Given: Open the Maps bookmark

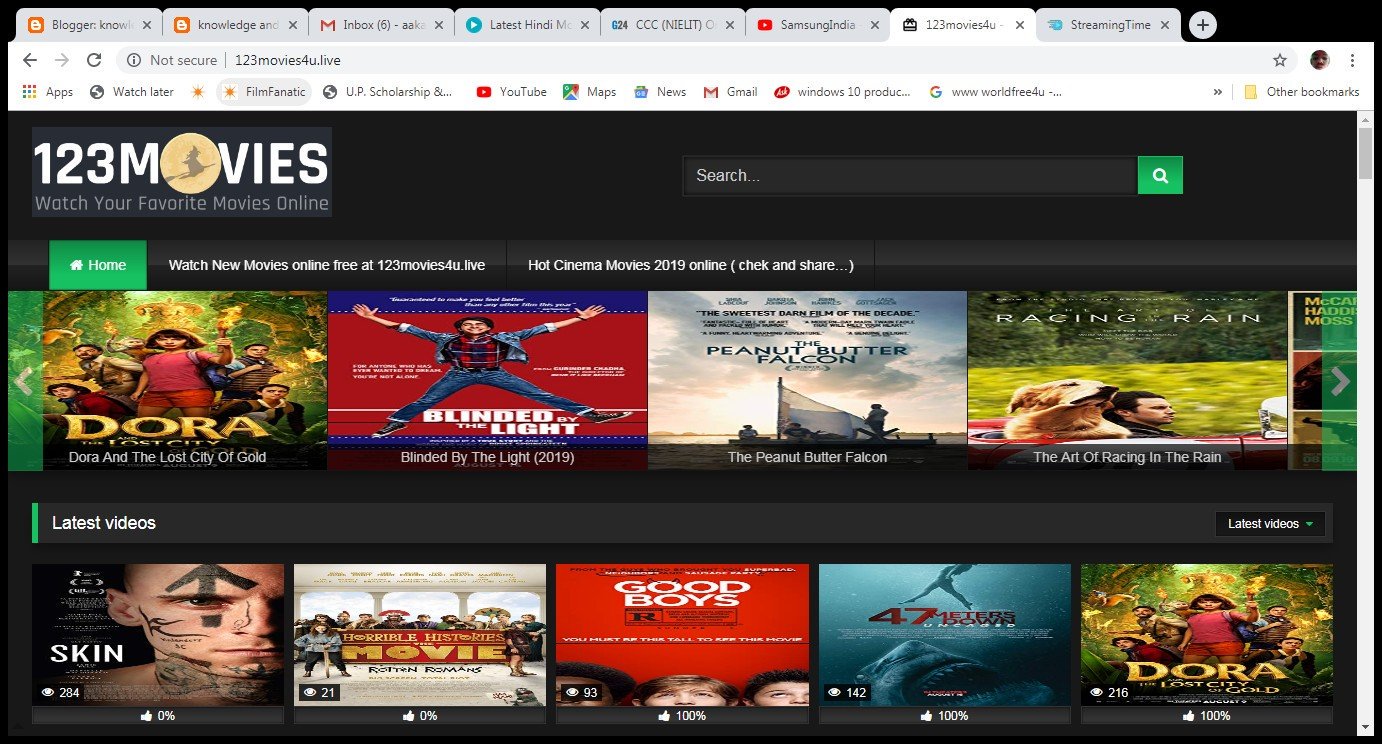Looking at the screenshot, I should coord(589,91).
